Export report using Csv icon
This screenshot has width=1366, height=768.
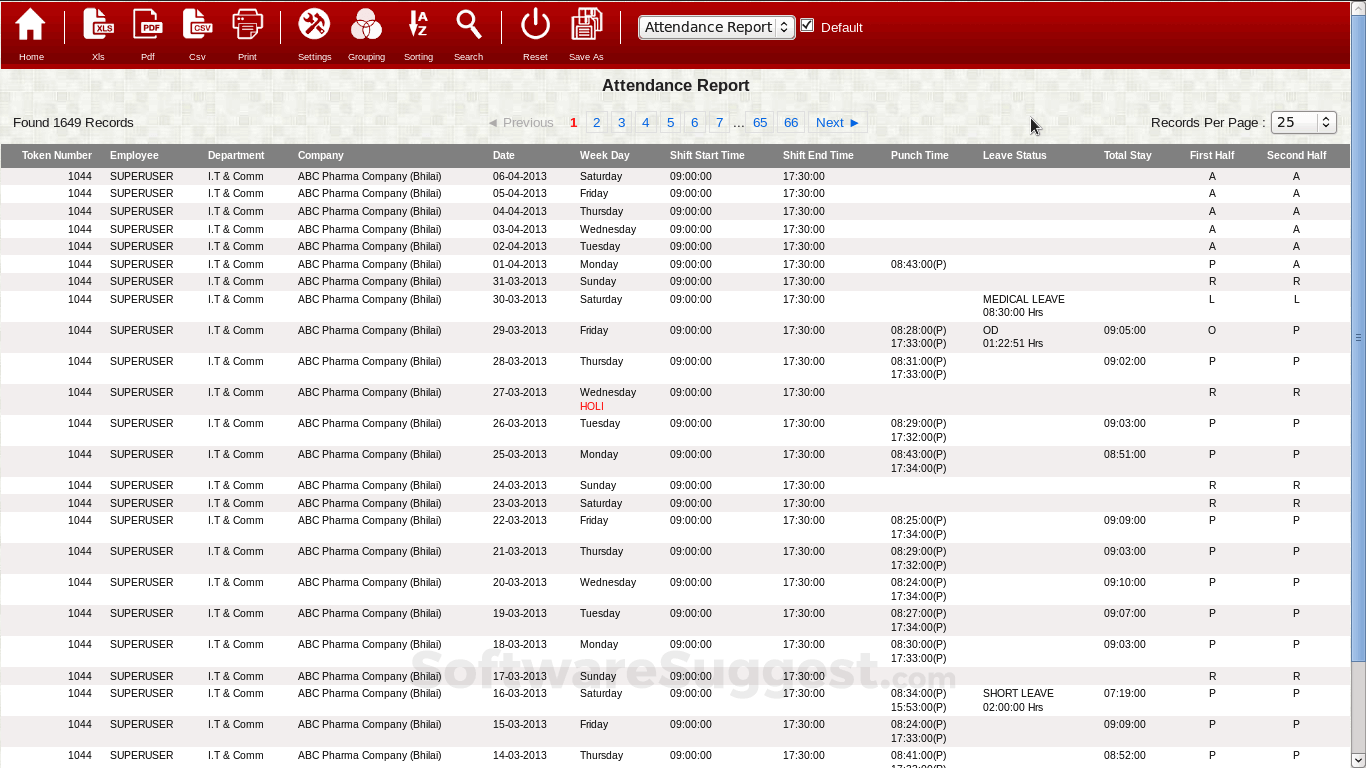pyautogui.click(x=197, y=25)
